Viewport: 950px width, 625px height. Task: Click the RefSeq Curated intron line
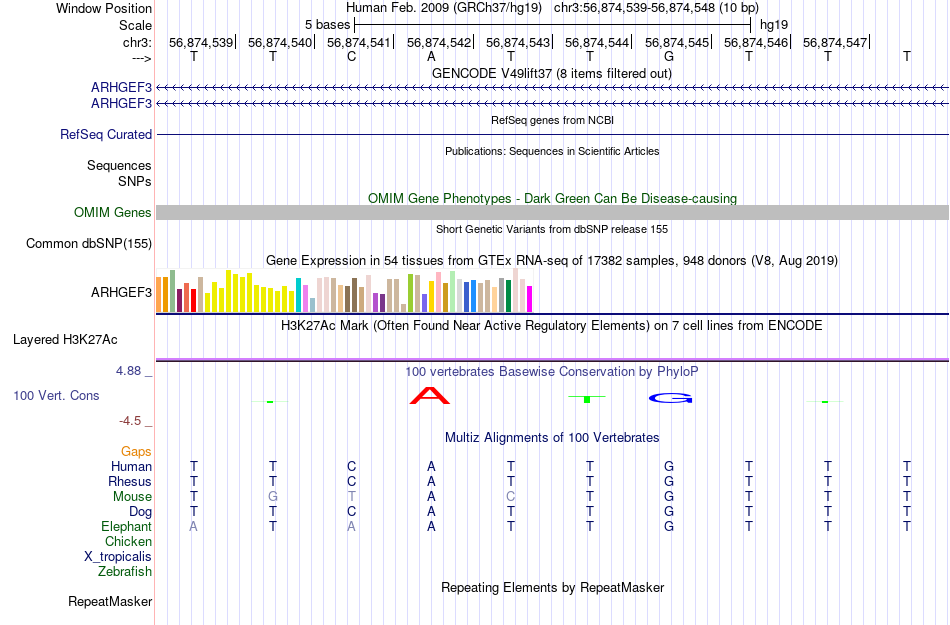(x=552, y=134)
